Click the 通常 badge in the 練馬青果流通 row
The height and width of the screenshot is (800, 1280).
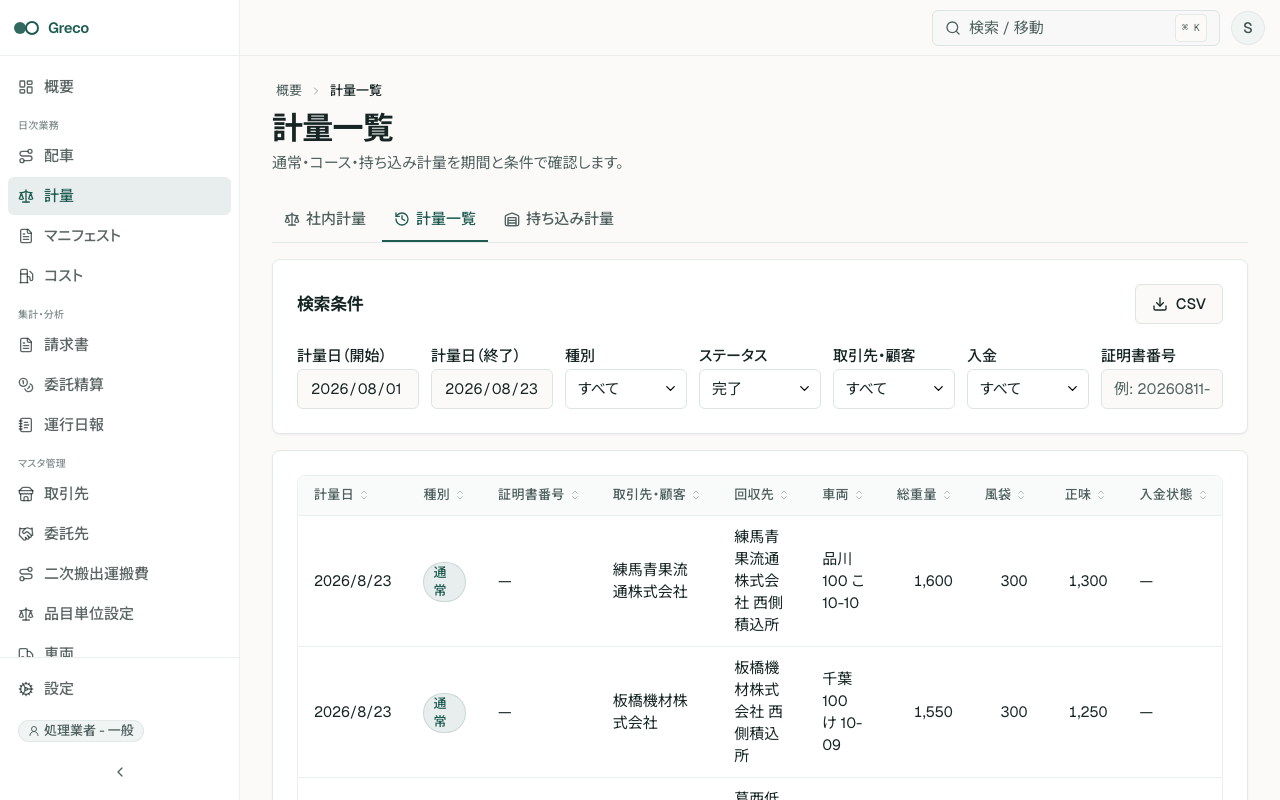(444, 581)
